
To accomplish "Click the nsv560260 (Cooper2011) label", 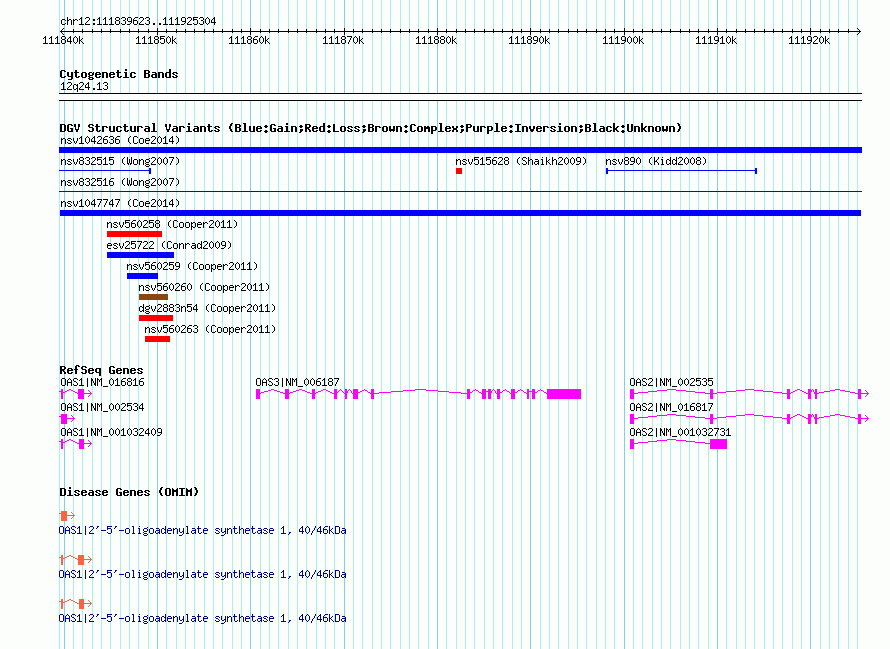I will click(204, 287).
